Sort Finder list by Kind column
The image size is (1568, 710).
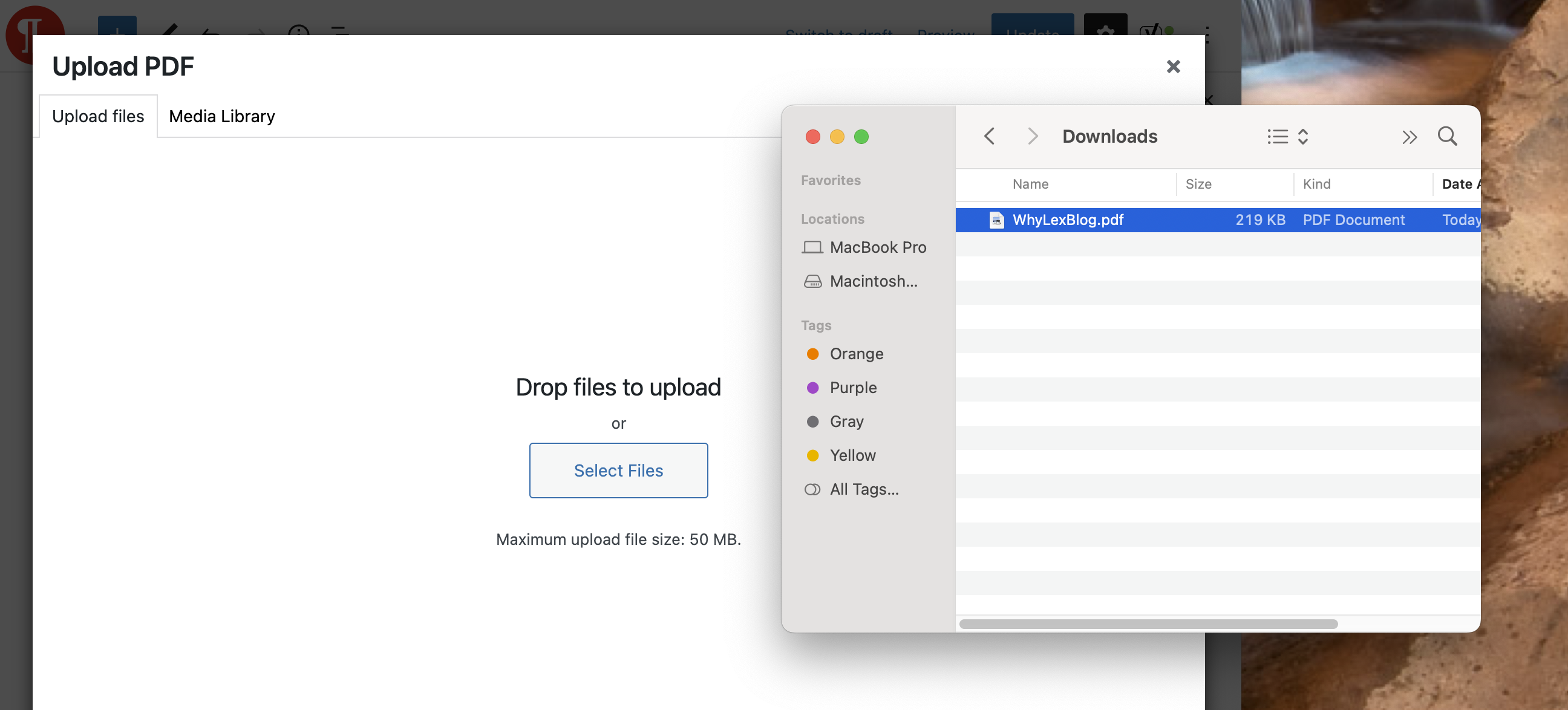(1316, 184)
